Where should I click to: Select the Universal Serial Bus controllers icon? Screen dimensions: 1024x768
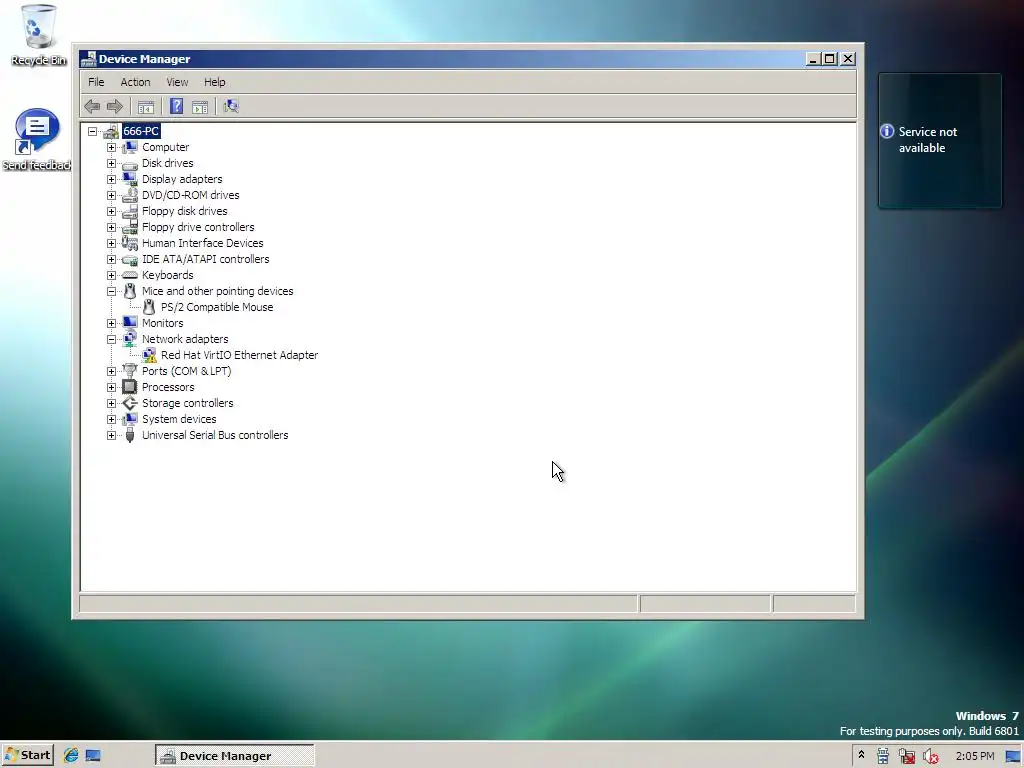click(130, 435)
